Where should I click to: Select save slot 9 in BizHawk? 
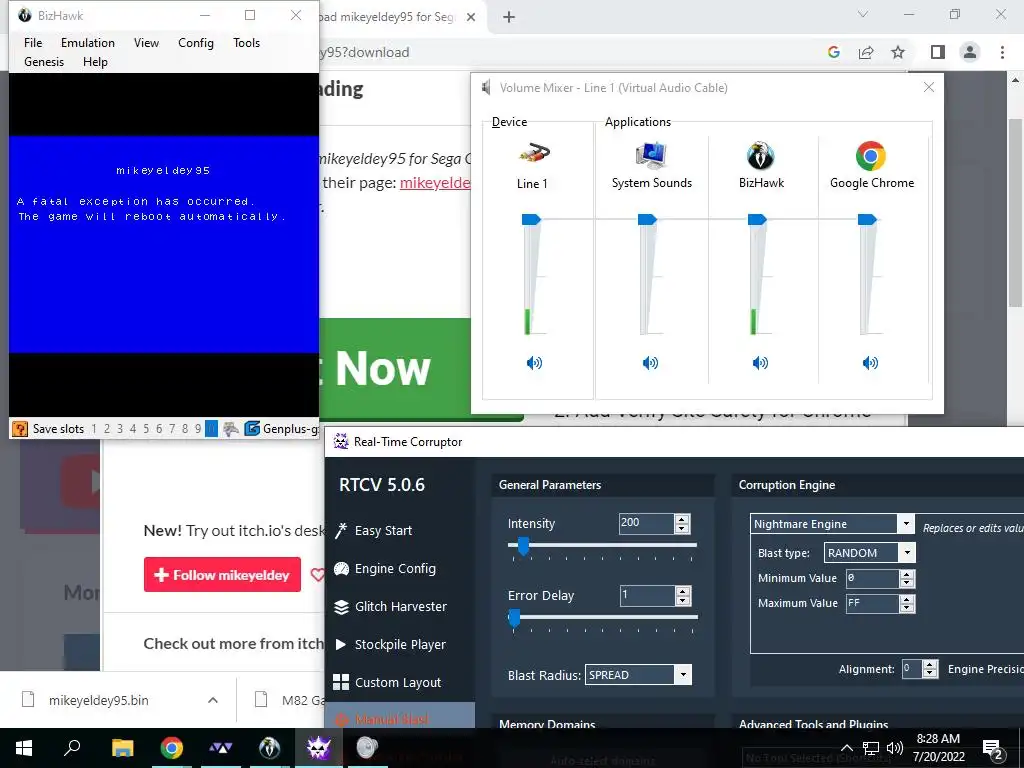point(198,428)
